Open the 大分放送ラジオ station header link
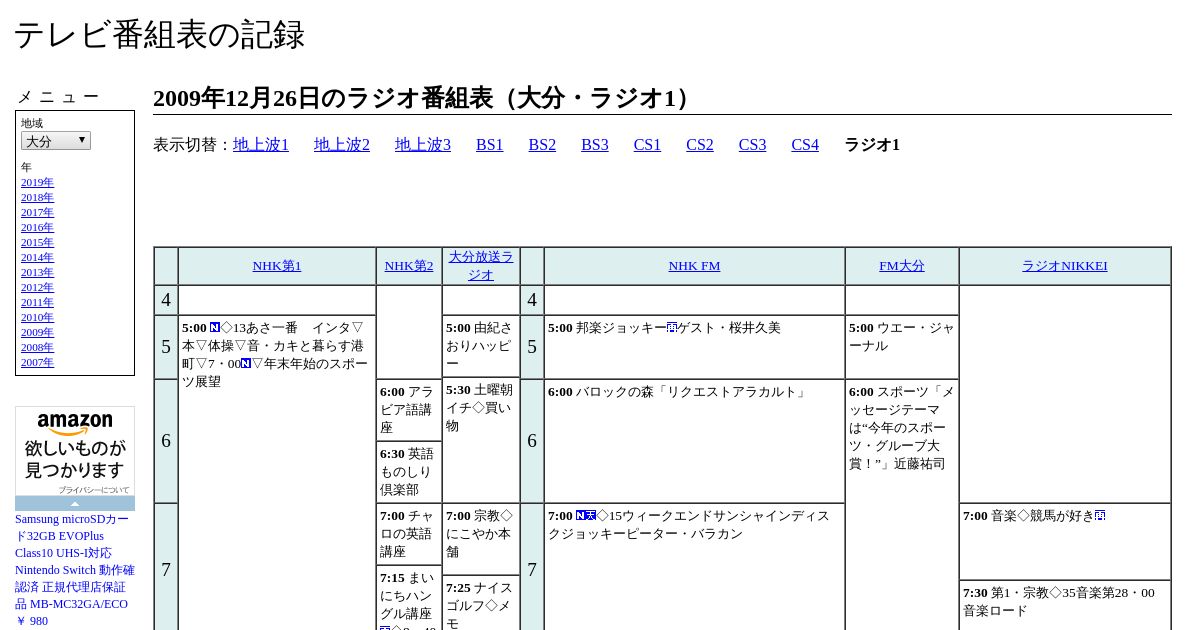The image size is (1200, 630). (481, 266)
